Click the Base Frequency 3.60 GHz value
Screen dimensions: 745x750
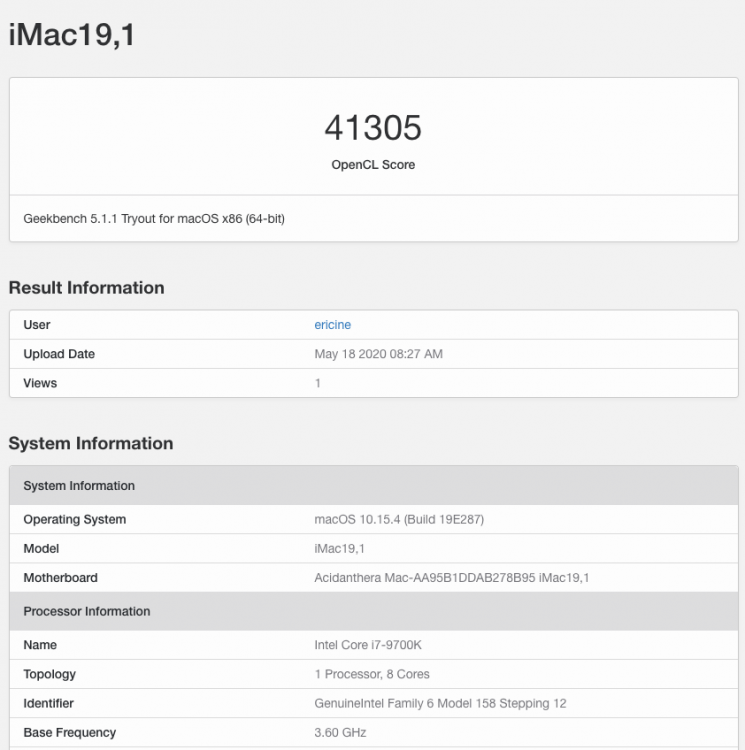tap(340, 733)
